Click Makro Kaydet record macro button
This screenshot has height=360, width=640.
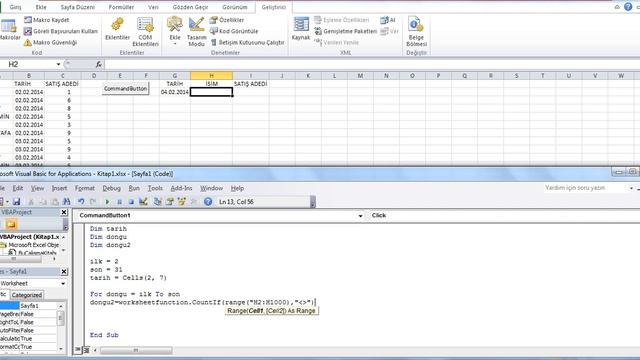[x=47, y=20]
